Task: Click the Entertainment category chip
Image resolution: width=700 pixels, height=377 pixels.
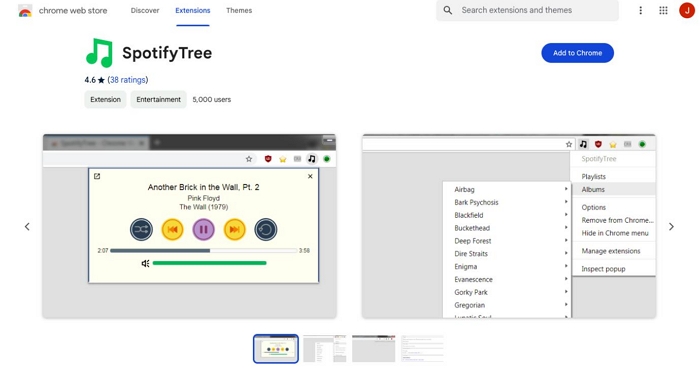Action: tap(158, 99)
